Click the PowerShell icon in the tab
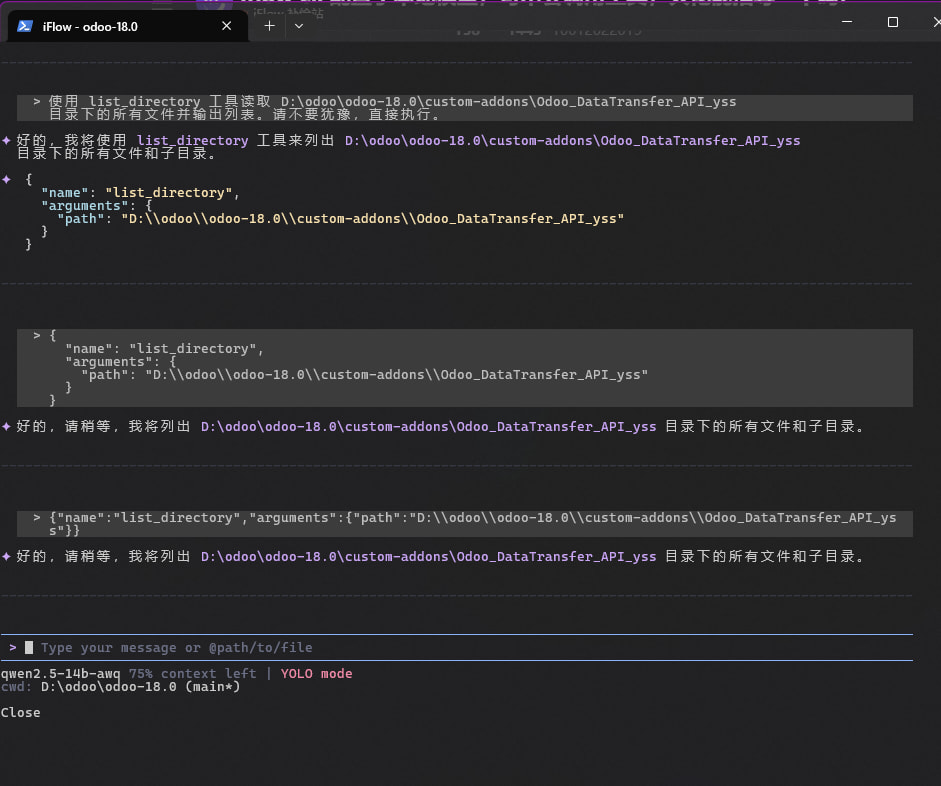This screenshot has height=786, width=941. 27,26
